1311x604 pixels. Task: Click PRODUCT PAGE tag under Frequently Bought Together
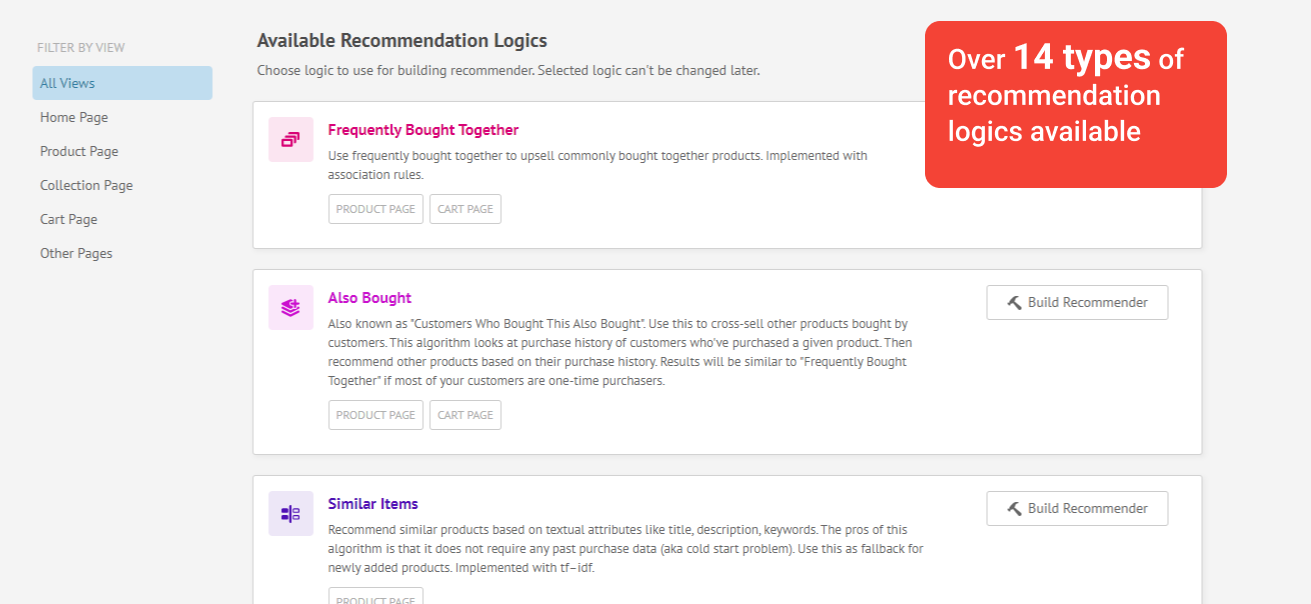[x=376, y=209]
